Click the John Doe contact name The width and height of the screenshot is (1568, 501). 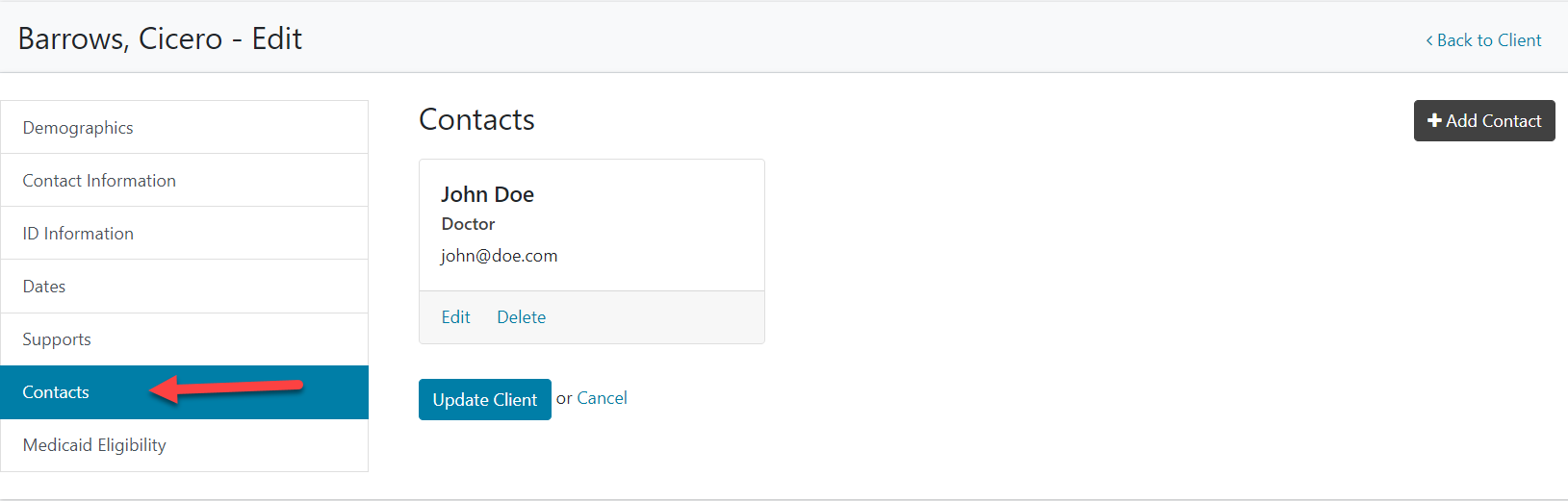pyautogui.click(x=487, y=194)
